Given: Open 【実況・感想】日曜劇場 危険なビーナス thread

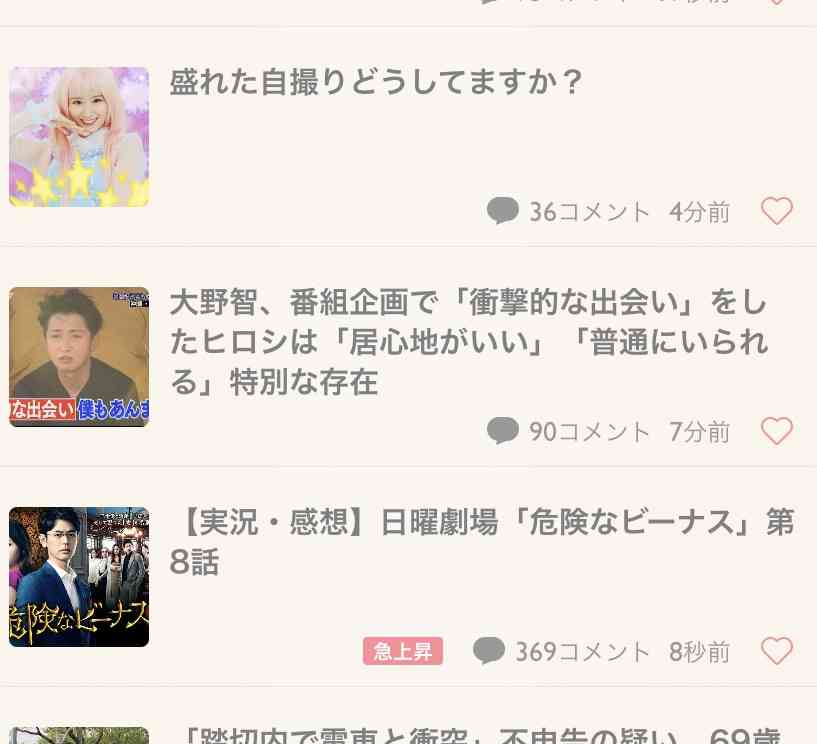Looking at the screenshot, I should 482,542.
